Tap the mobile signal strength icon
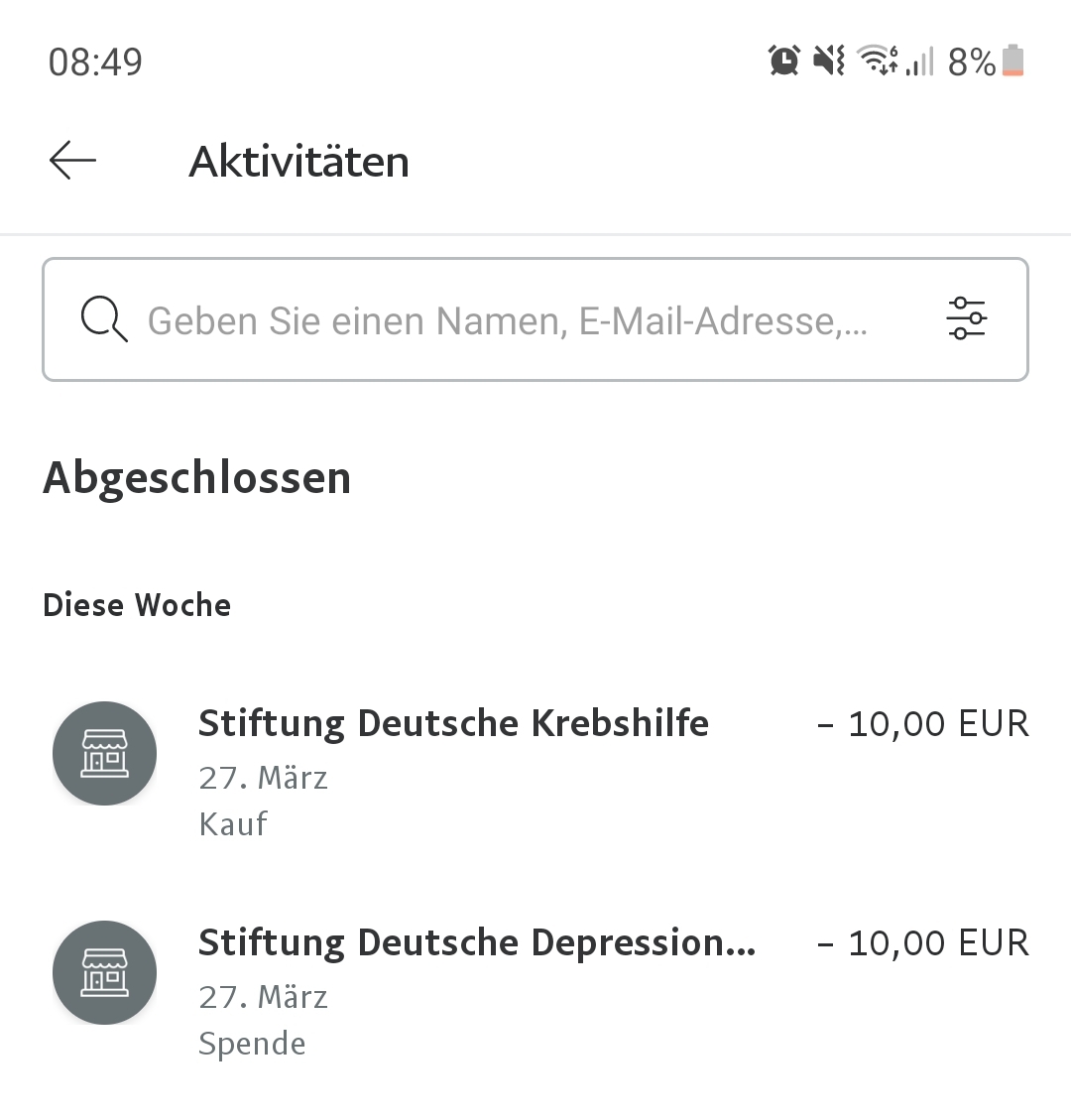This screenshot has height=1120, width=1071. (920, 63)
